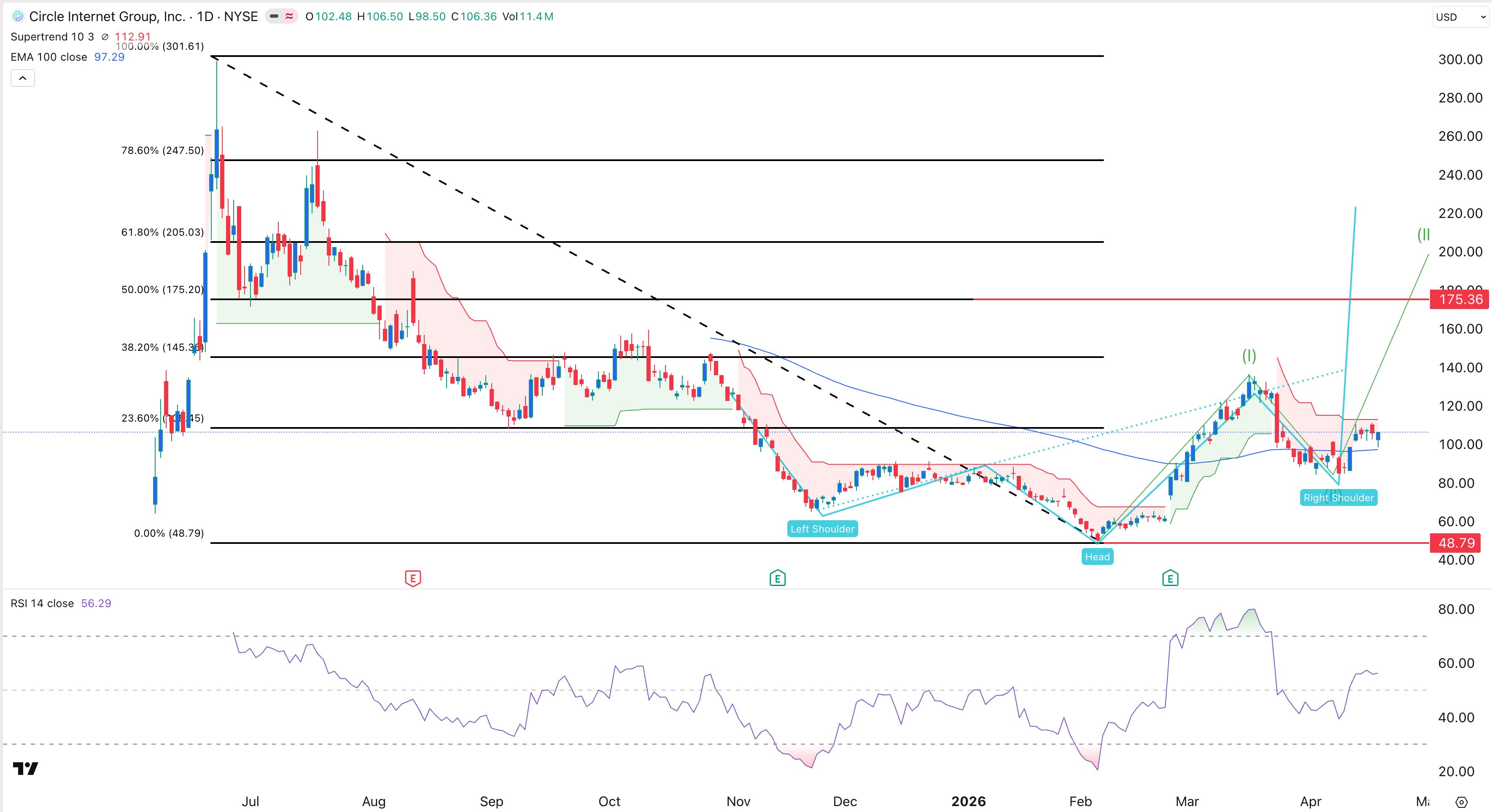Click the pink approximately-equal indicator badge
The height and width of the screenshot is (812, 1492).
(290, 16)
